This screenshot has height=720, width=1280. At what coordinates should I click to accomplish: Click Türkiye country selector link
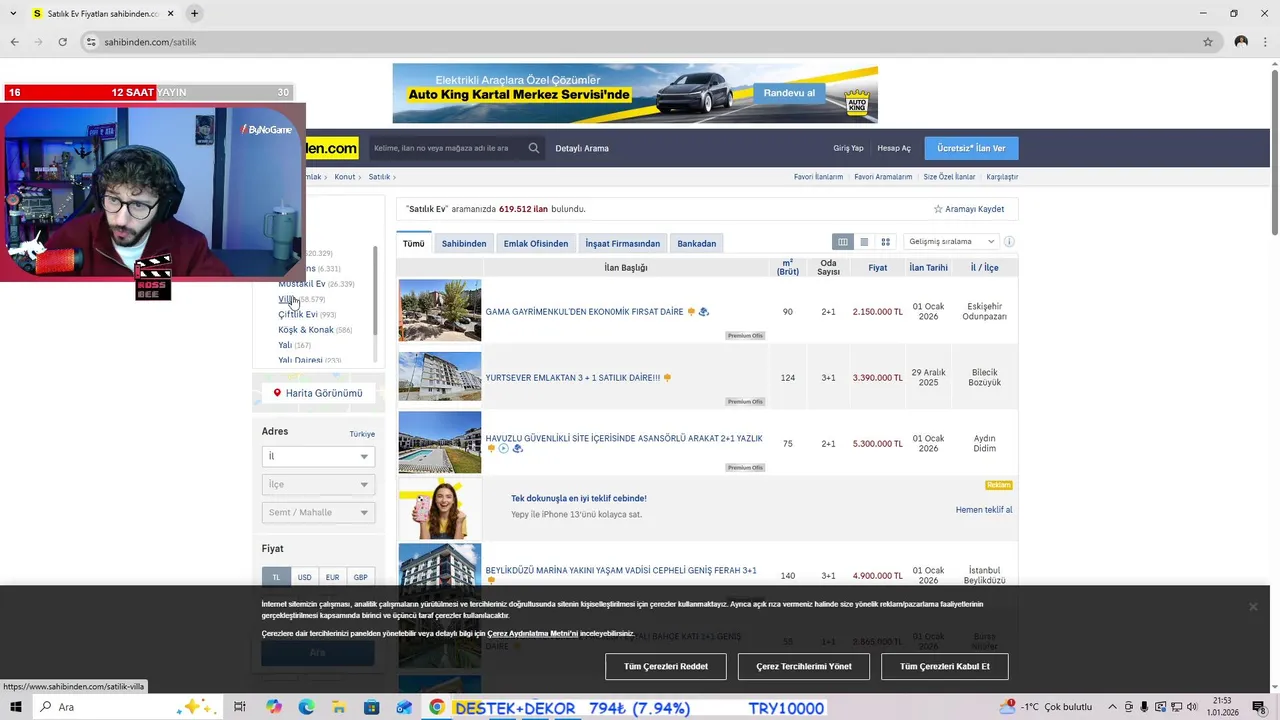[362, 434]
